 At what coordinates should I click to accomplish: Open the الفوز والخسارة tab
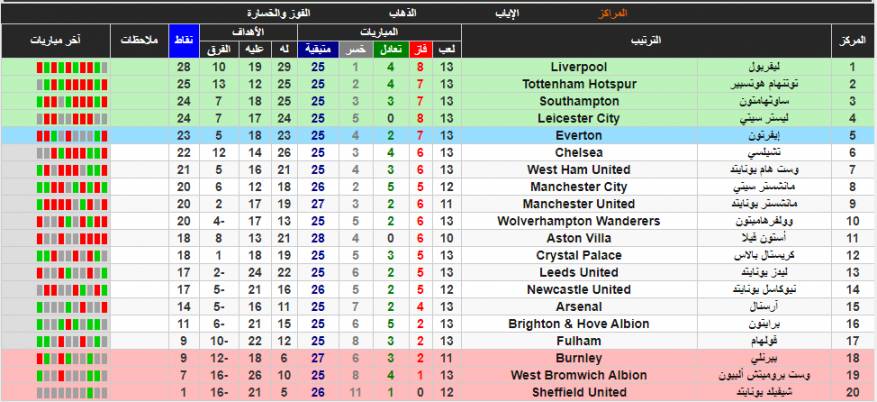pyautogui.click(x=279, y=13)
